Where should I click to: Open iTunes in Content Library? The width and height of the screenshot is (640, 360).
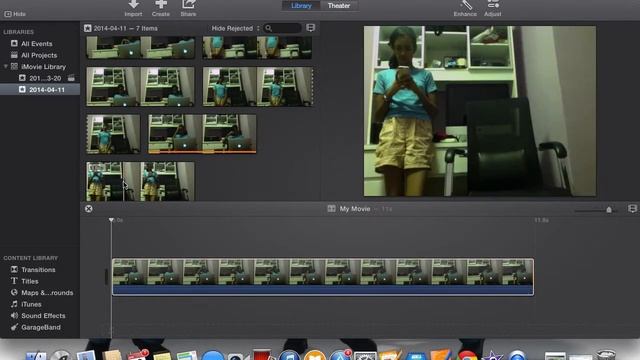(31, 304)
